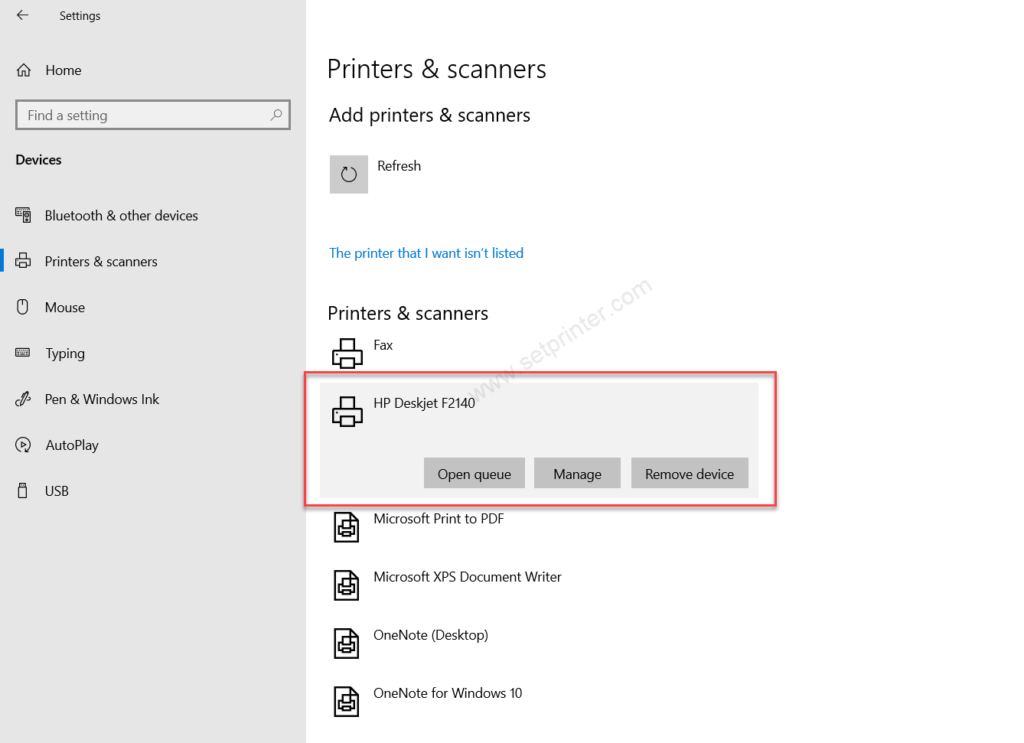1024x743 pixels.
Task: Navigate to AutoPlay settings
Action: [x=72, y=445]
